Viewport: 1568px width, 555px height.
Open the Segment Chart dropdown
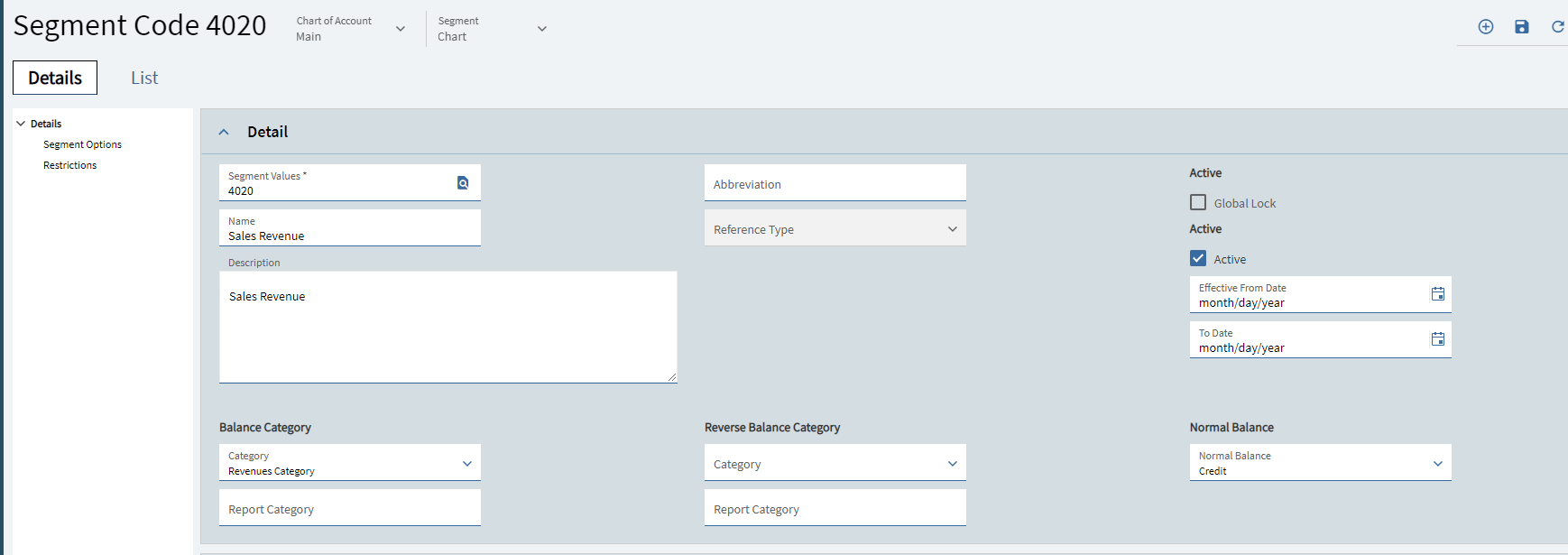(x=493, y=29)
